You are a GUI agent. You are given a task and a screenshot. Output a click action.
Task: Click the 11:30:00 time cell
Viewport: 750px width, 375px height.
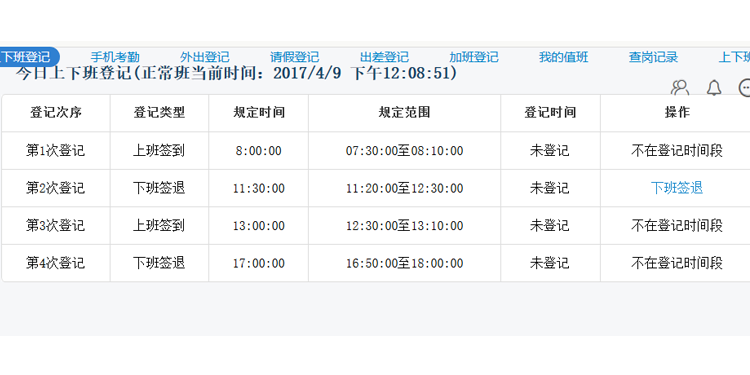pos(259,188)
